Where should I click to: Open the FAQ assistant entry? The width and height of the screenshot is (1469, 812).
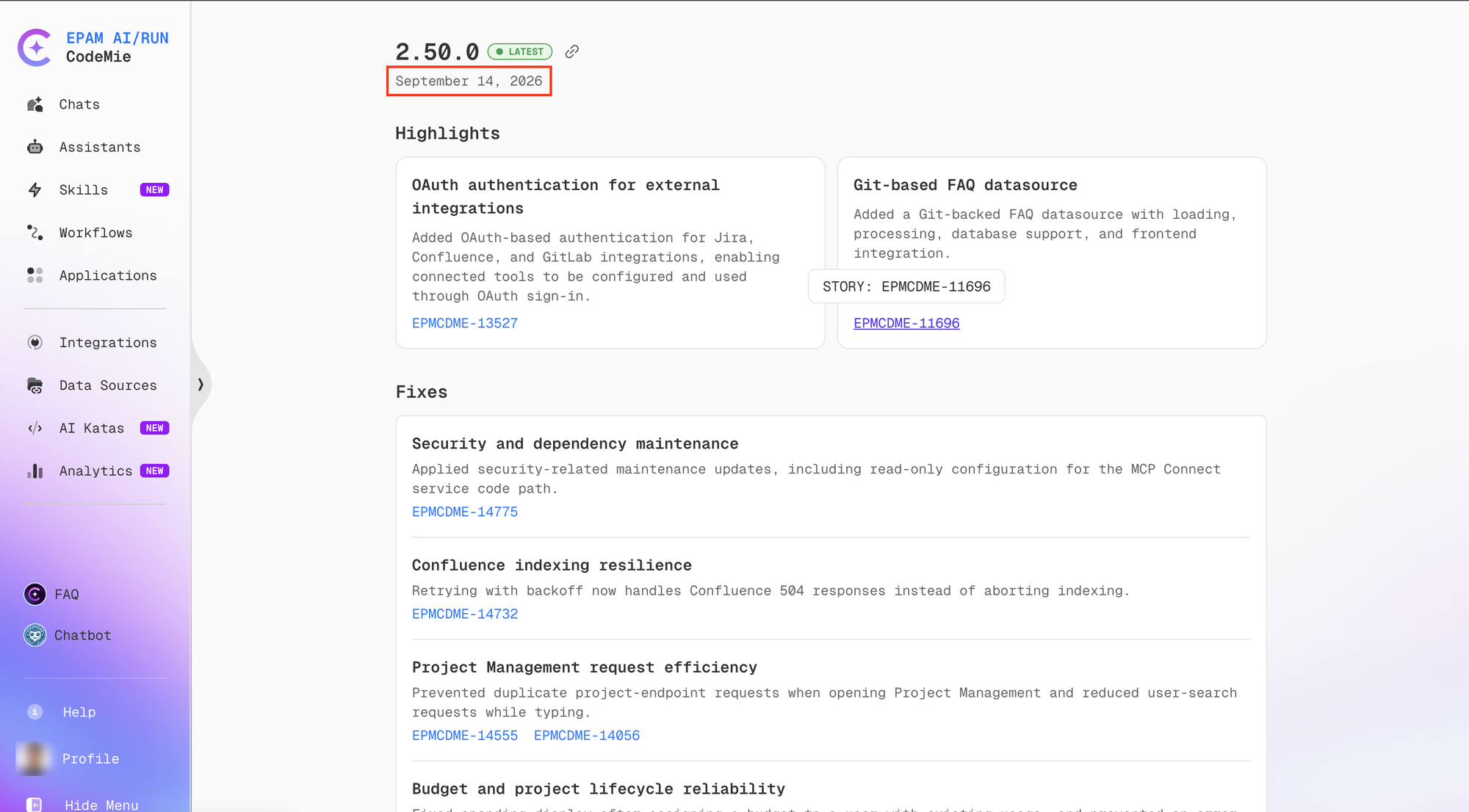[66, 595]
